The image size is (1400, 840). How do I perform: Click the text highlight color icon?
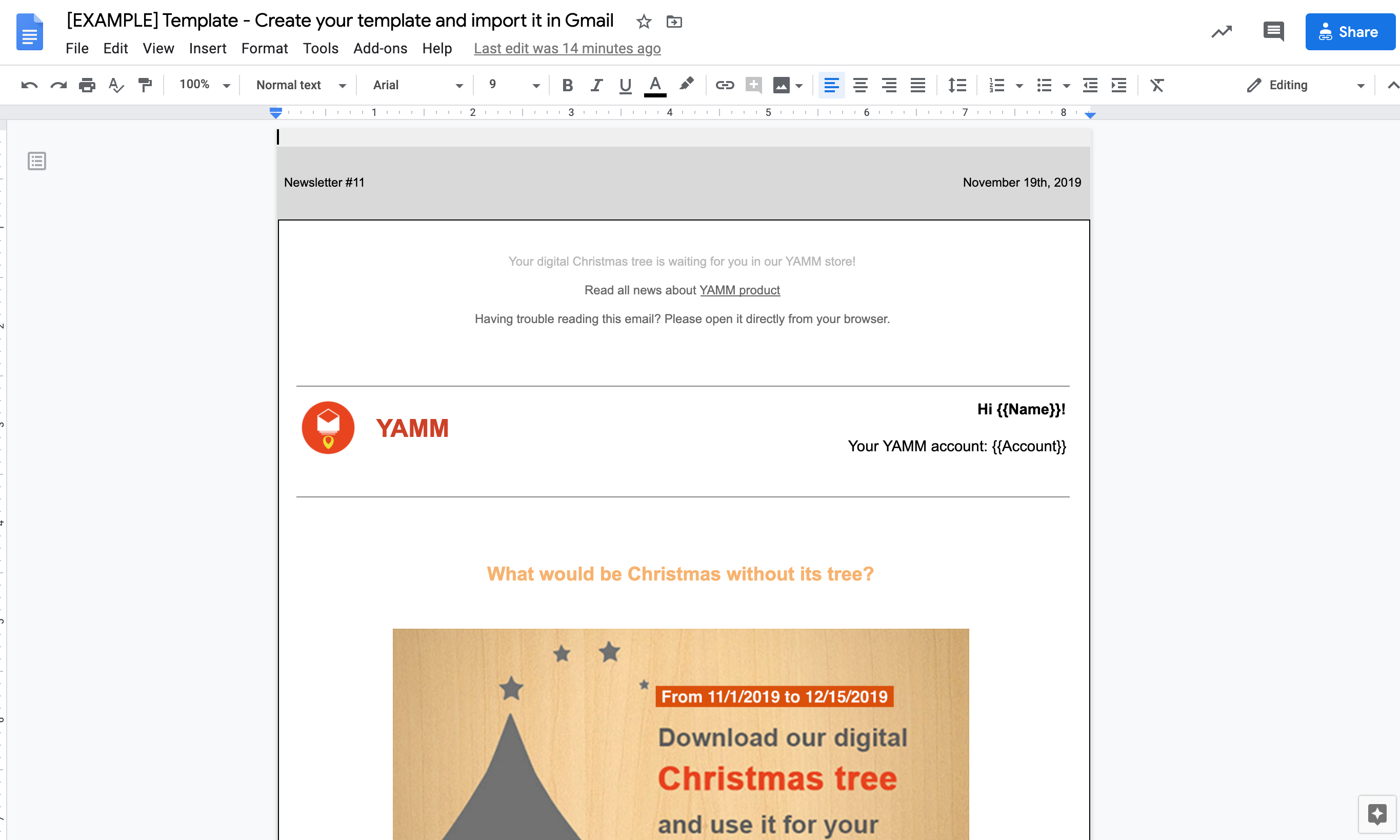[687, 84]
